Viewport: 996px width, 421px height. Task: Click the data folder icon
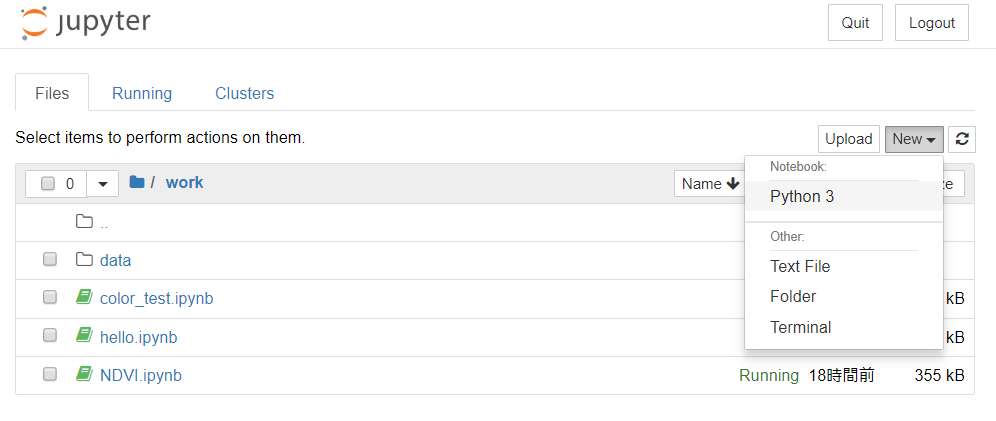click(x=84, y=260)
